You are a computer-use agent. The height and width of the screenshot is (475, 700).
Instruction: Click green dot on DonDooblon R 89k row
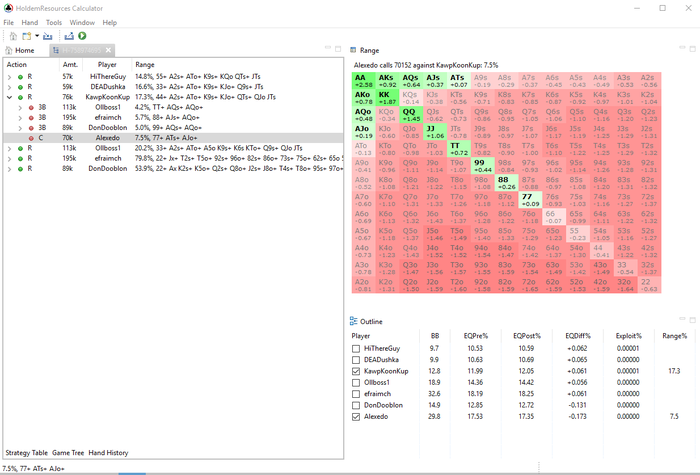tap(20, 169)
